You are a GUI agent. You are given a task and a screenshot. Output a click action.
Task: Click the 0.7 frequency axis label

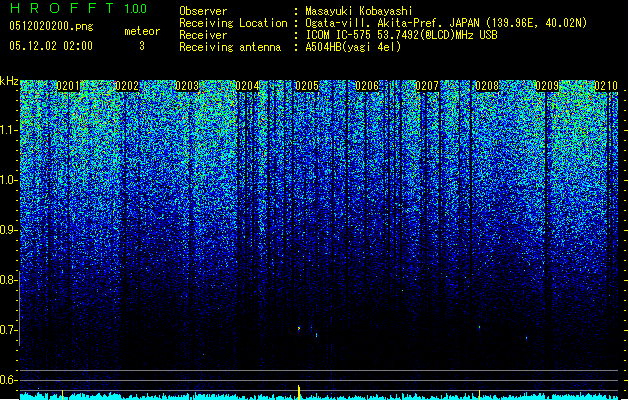point(9,330)
